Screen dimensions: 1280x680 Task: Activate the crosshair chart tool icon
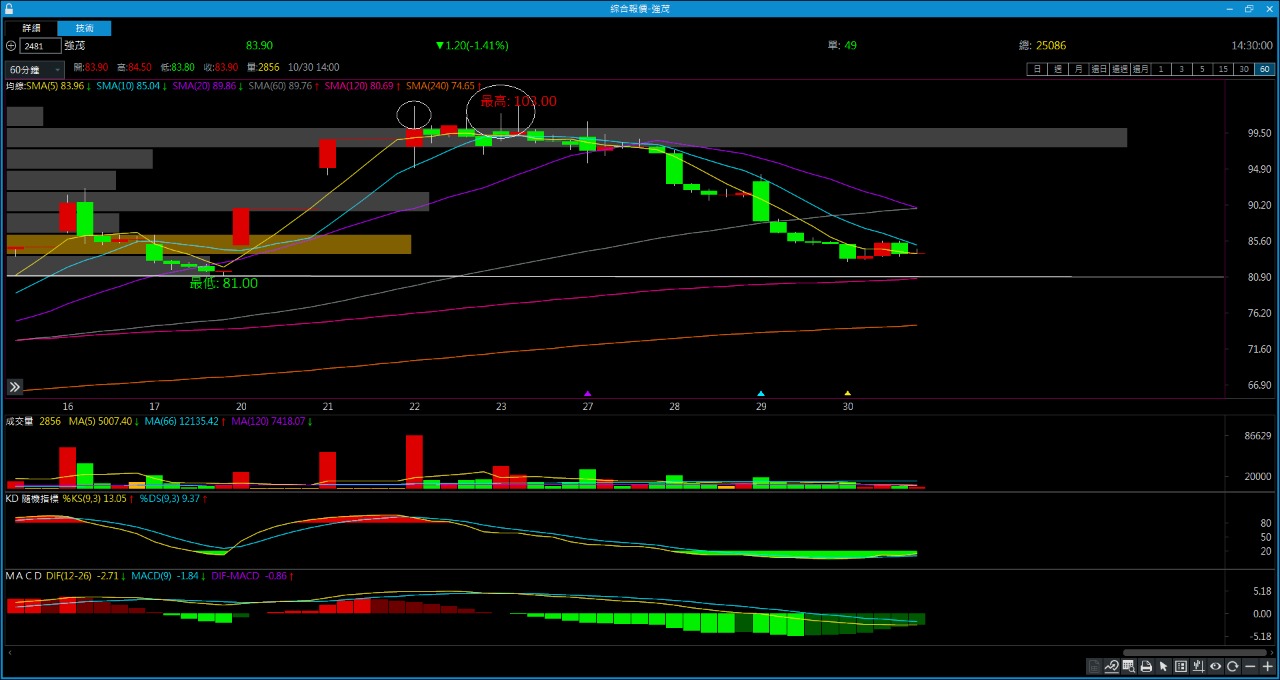click(1198, 667)
